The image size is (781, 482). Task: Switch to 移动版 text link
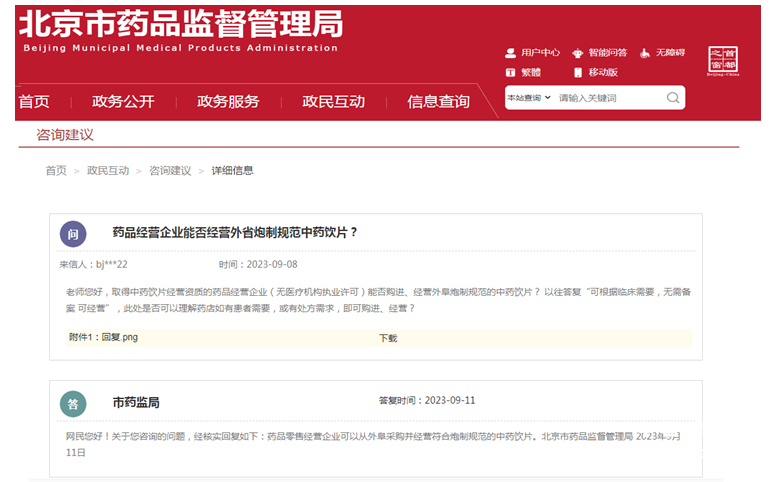[x=603, y=73]
